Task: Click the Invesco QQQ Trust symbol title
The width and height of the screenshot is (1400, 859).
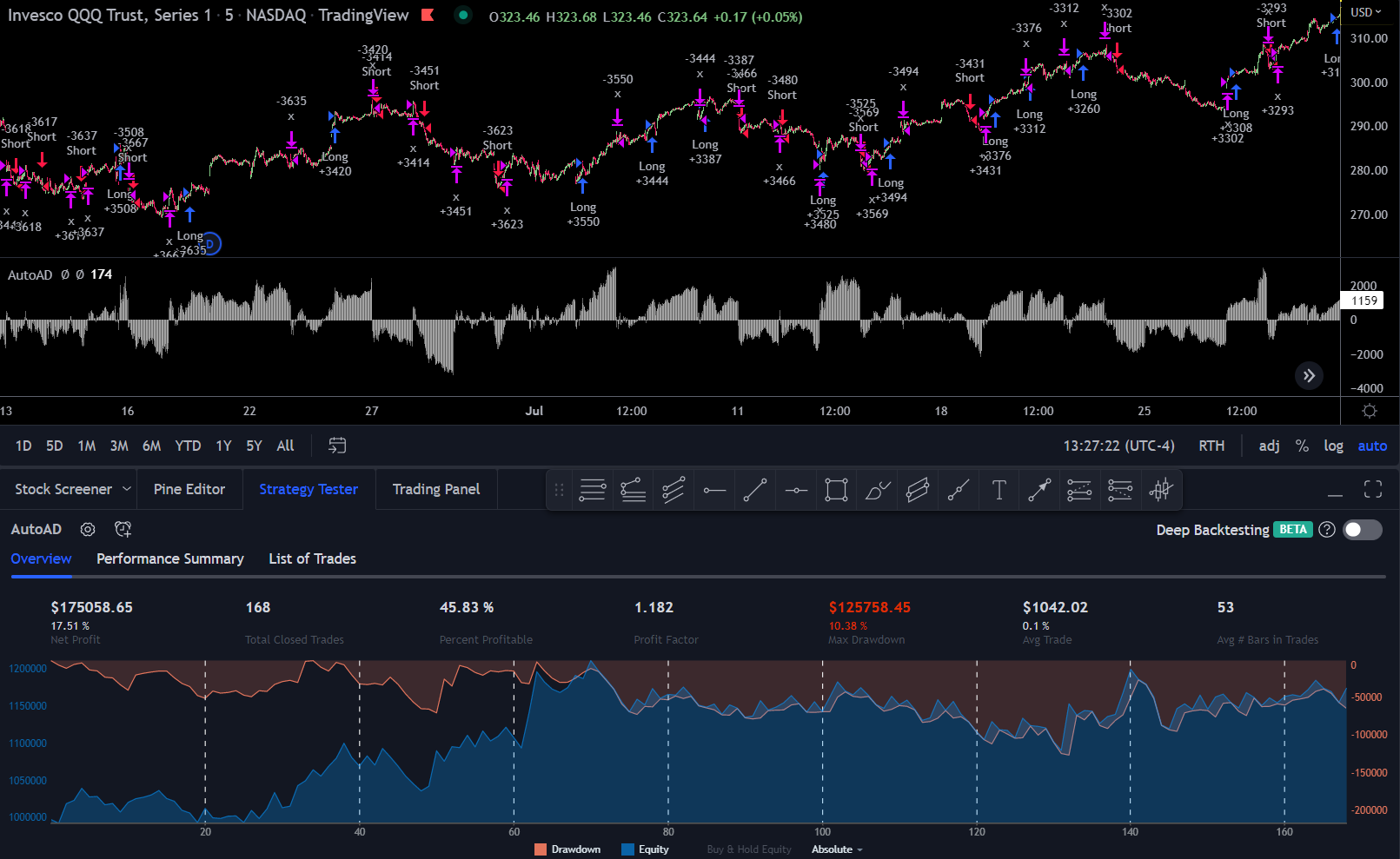Action: pyautogui.click(x=109, y=15)
